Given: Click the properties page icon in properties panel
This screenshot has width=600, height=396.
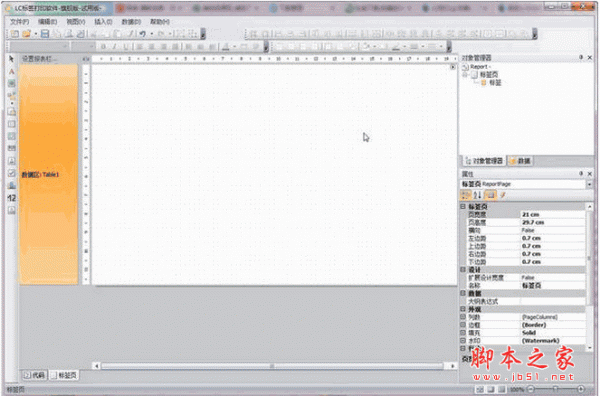Looking at the screenshot, I should click(490, 195).
